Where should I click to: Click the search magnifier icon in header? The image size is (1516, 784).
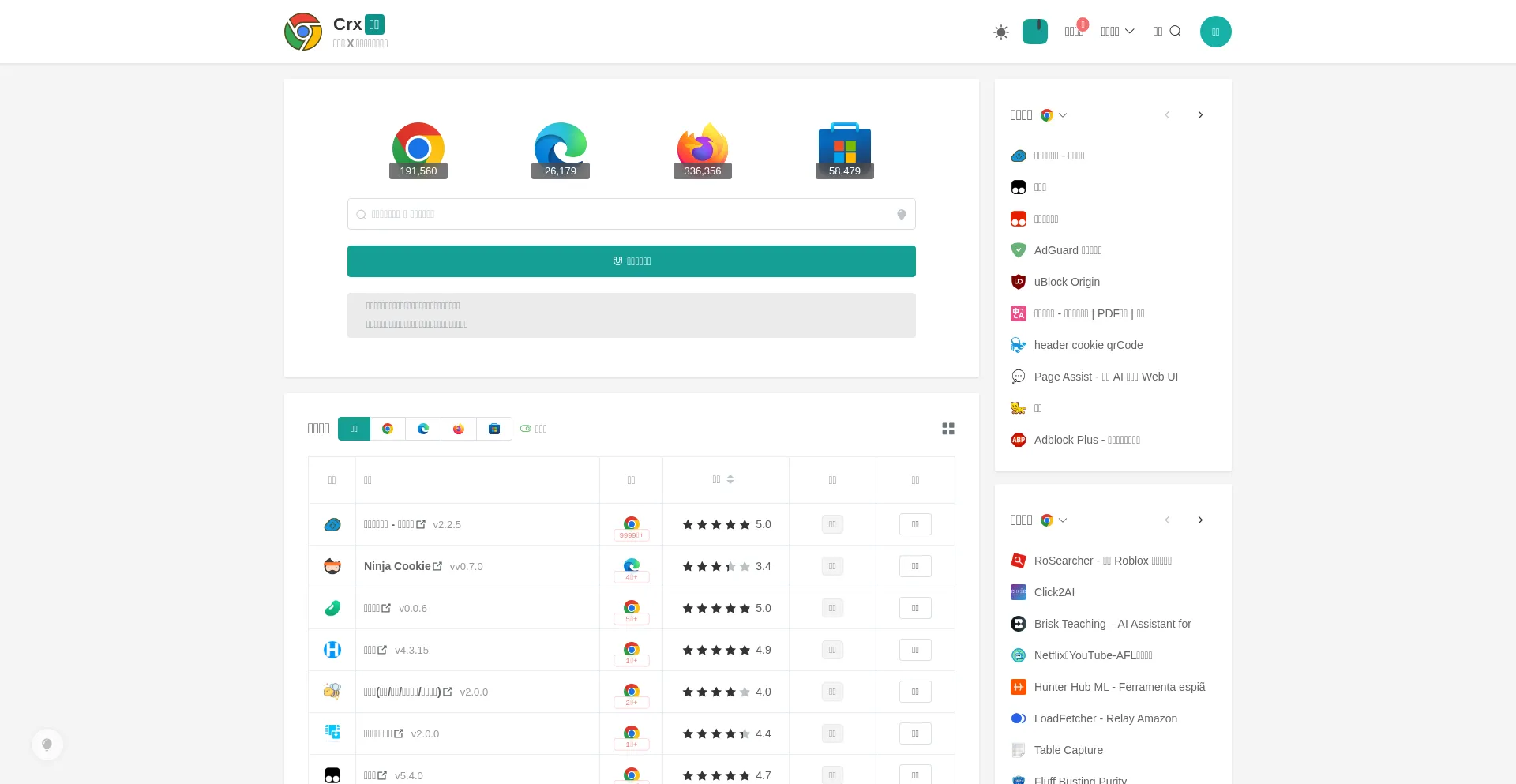[1175, 32]
